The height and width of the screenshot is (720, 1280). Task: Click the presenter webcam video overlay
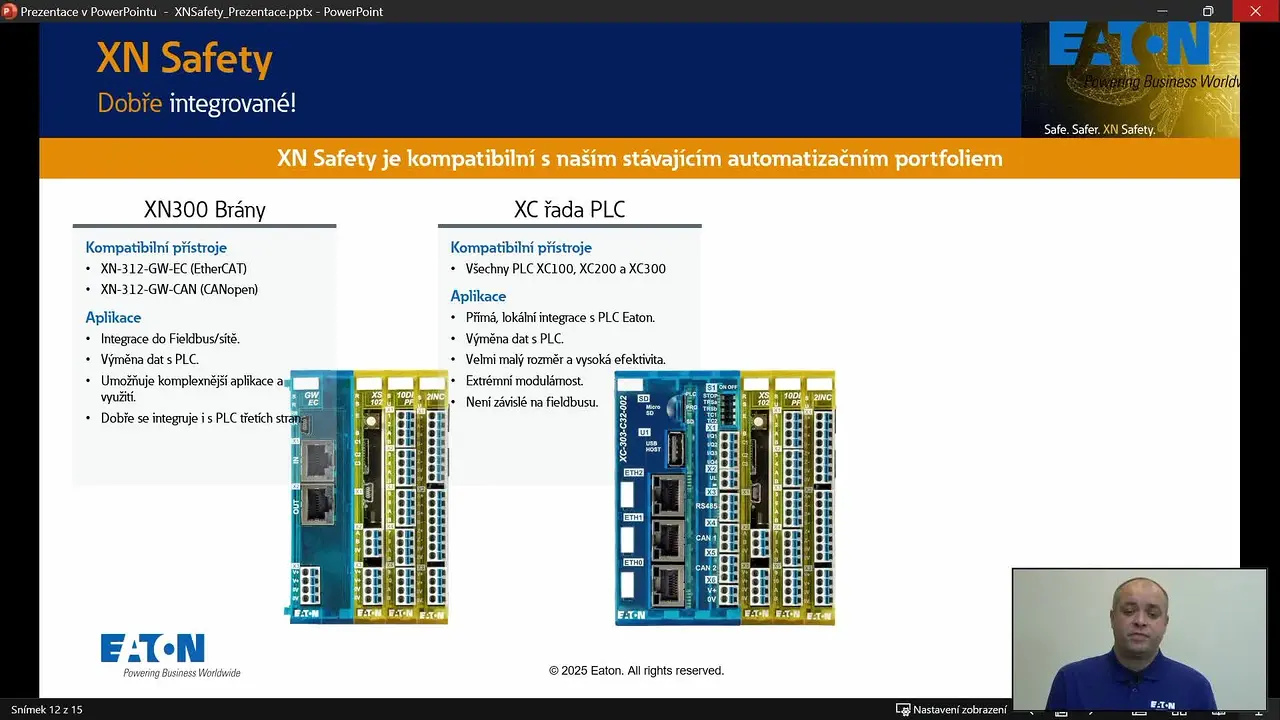pos(1139,639)
